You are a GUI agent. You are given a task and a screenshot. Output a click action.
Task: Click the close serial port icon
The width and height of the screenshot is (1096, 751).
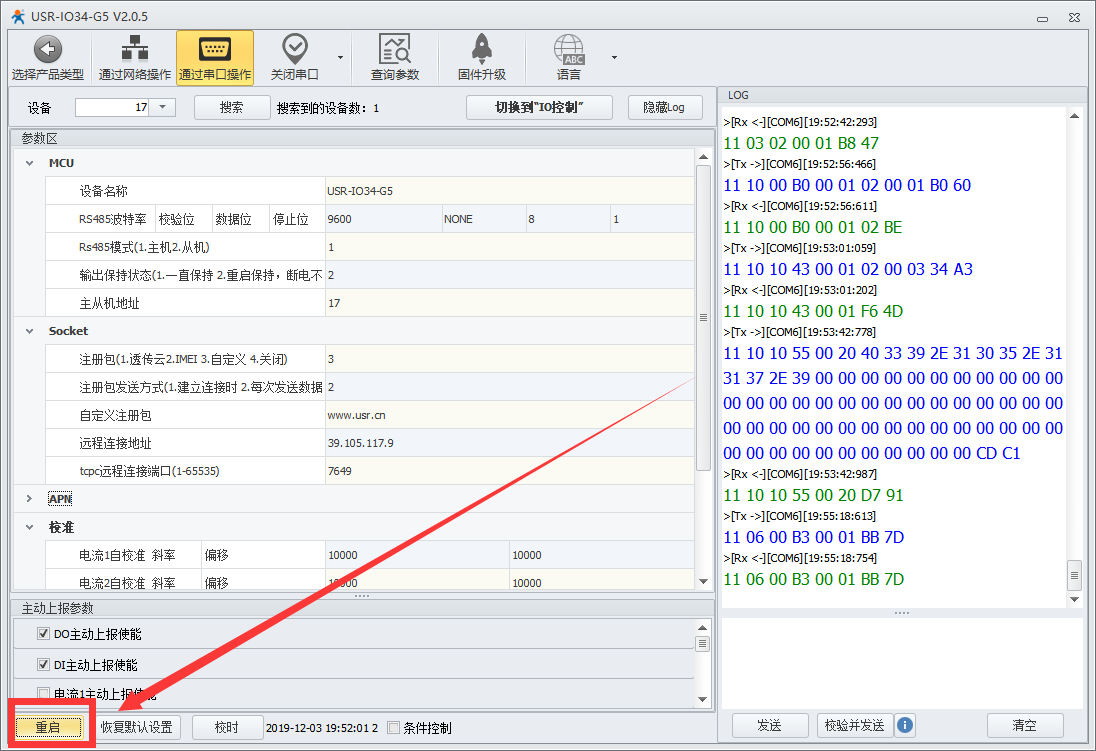(x=294, y=48)
